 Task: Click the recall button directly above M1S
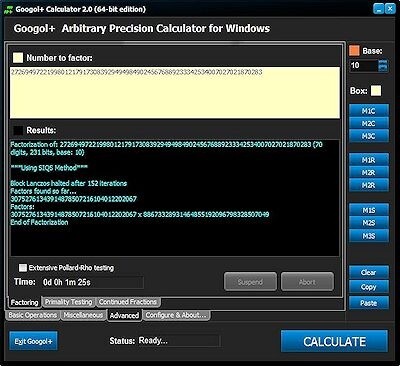point(369,185)
